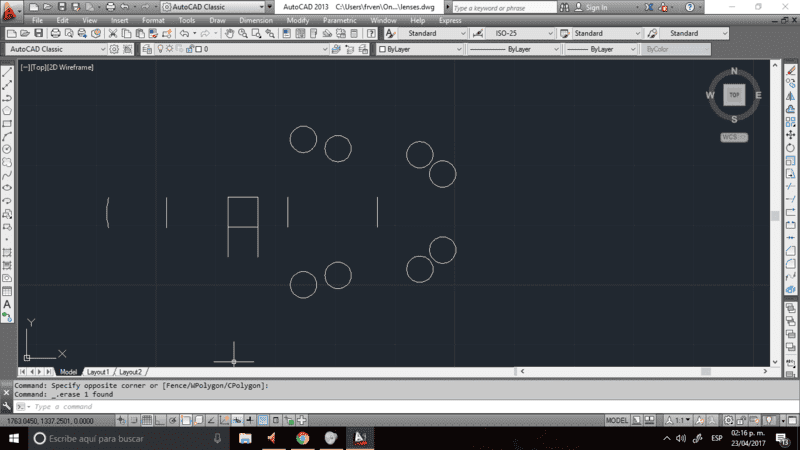The width and height of the screenshot is (800, 450).
Task: Click the WCS button below the ViewCube
Action: tap(734, 137)
